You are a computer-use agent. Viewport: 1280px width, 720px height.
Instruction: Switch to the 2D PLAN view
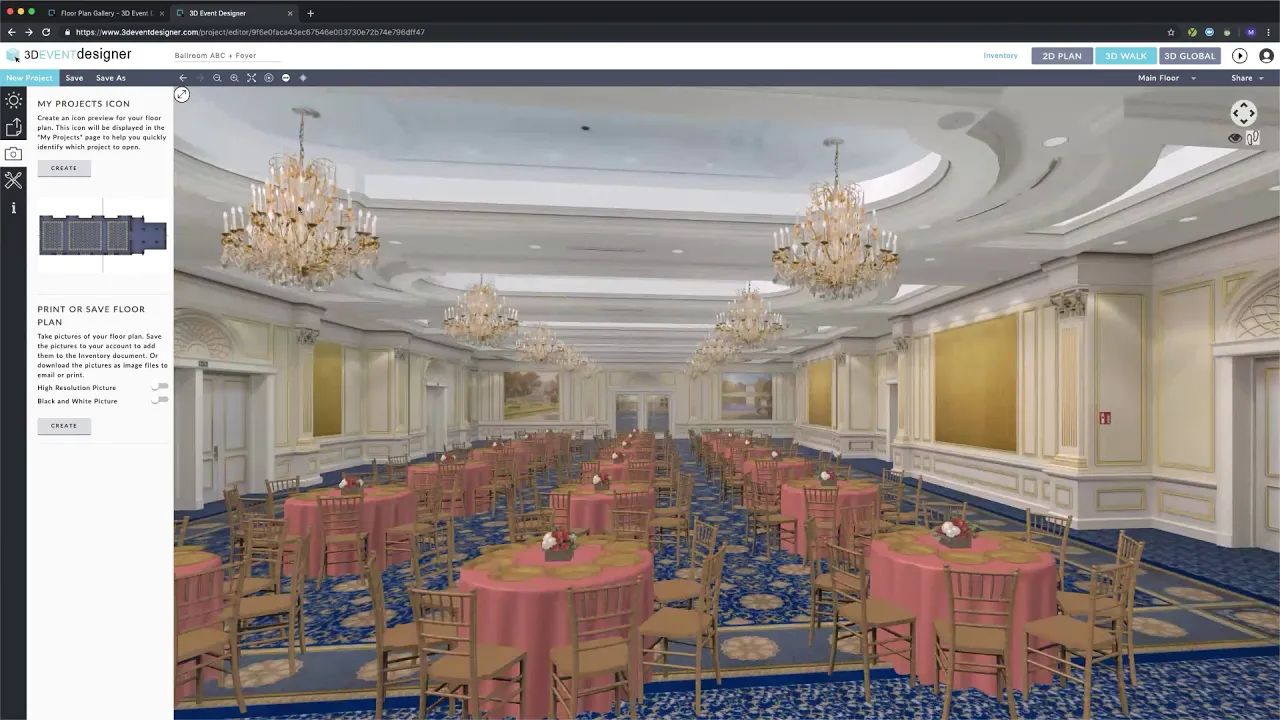pyautogui.click(x=1062, y=56)
